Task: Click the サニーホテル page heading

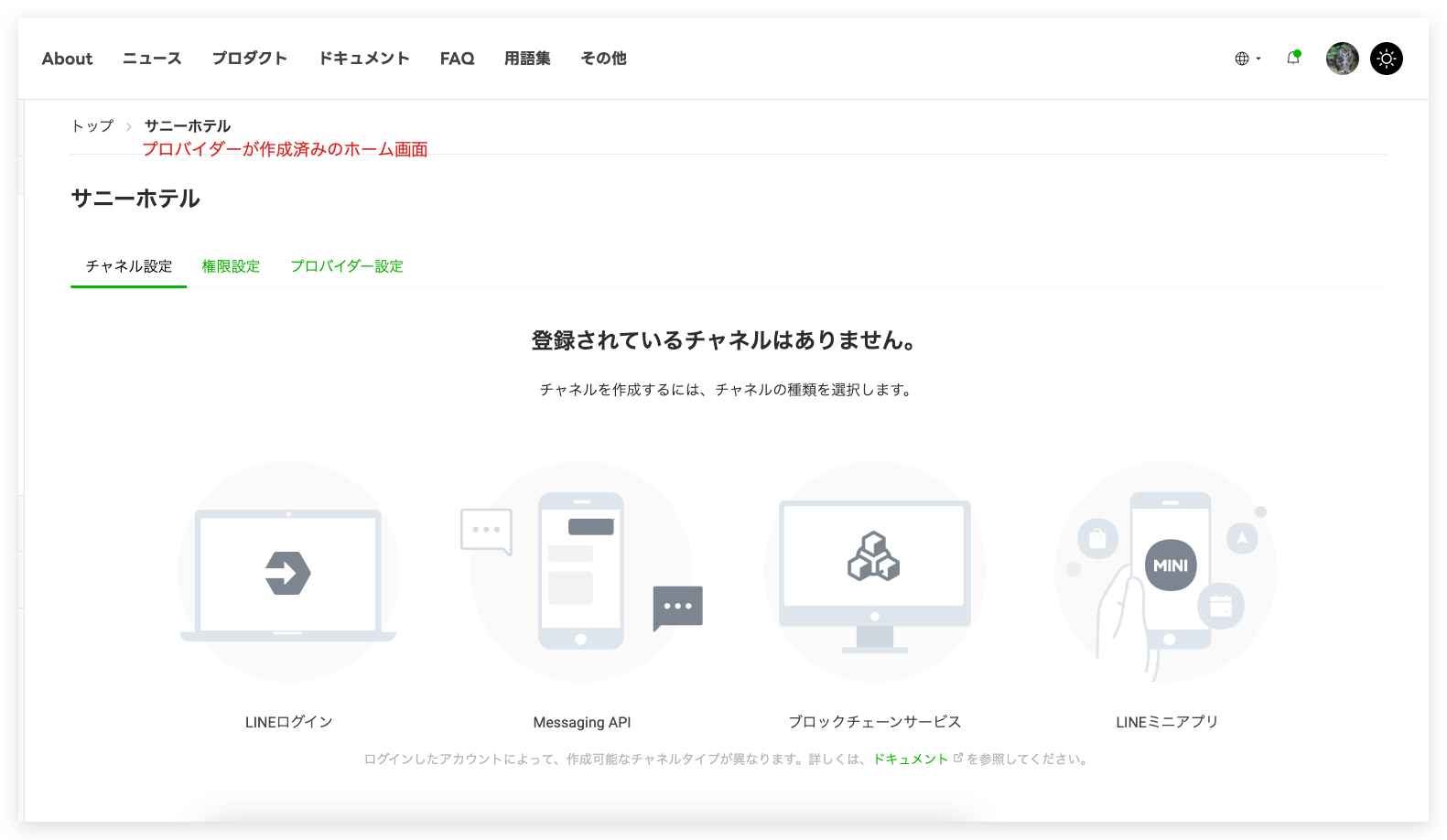Action: [135, 199]
